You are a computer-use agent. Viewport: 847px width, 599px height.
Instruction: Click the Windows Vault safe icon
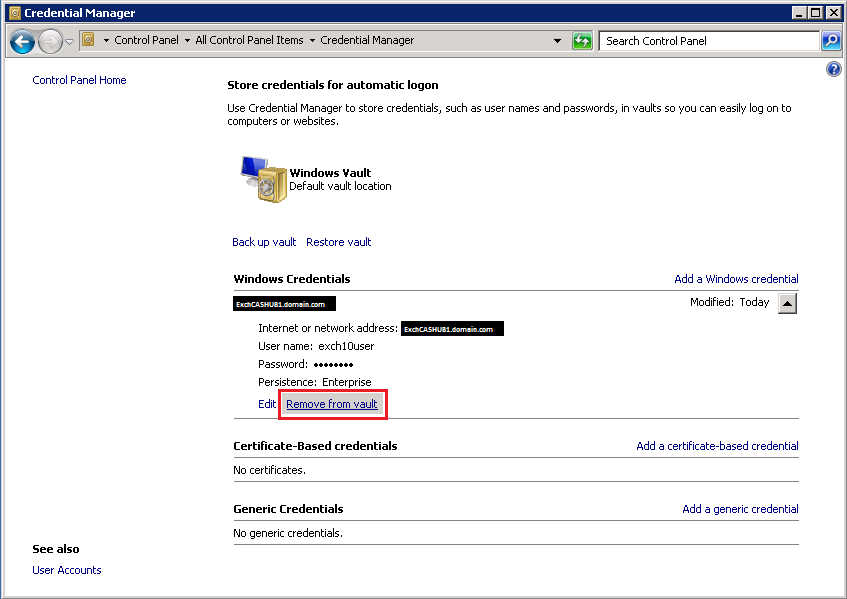[x=263, y=180]
